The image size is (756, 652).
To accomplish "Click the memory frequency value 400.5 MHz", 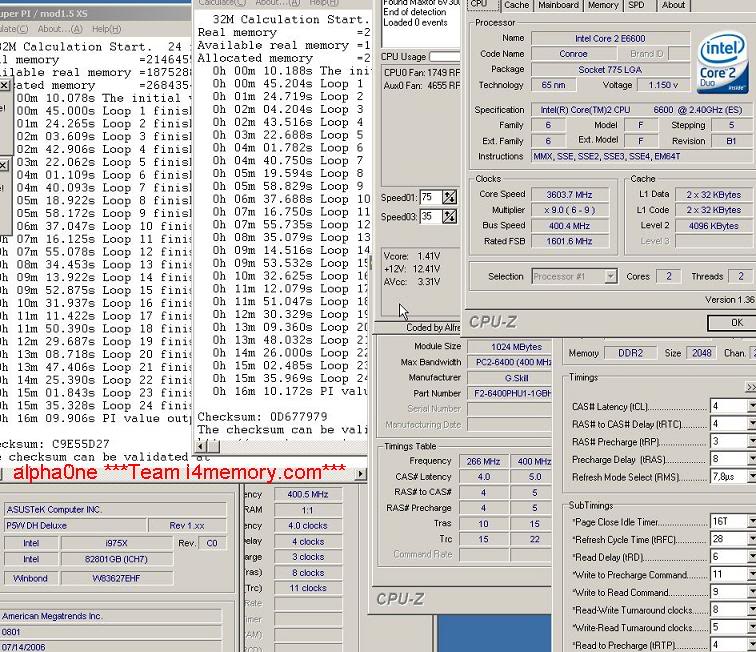I will point(308,494).
